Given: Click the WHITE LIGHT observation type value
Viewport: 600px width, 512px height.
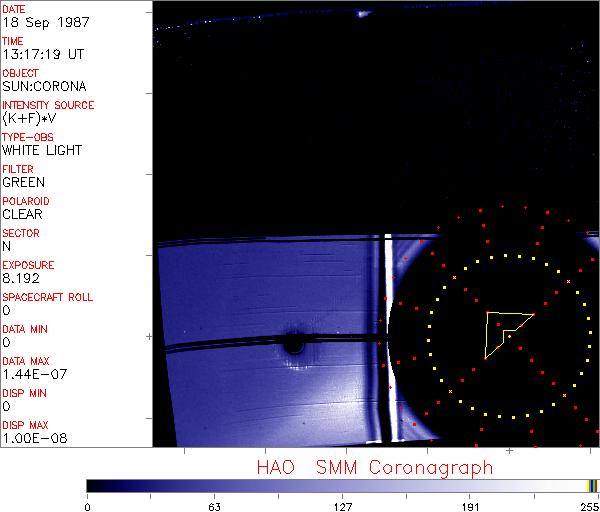Looking at the screenshot, I should tap(42, 150).
